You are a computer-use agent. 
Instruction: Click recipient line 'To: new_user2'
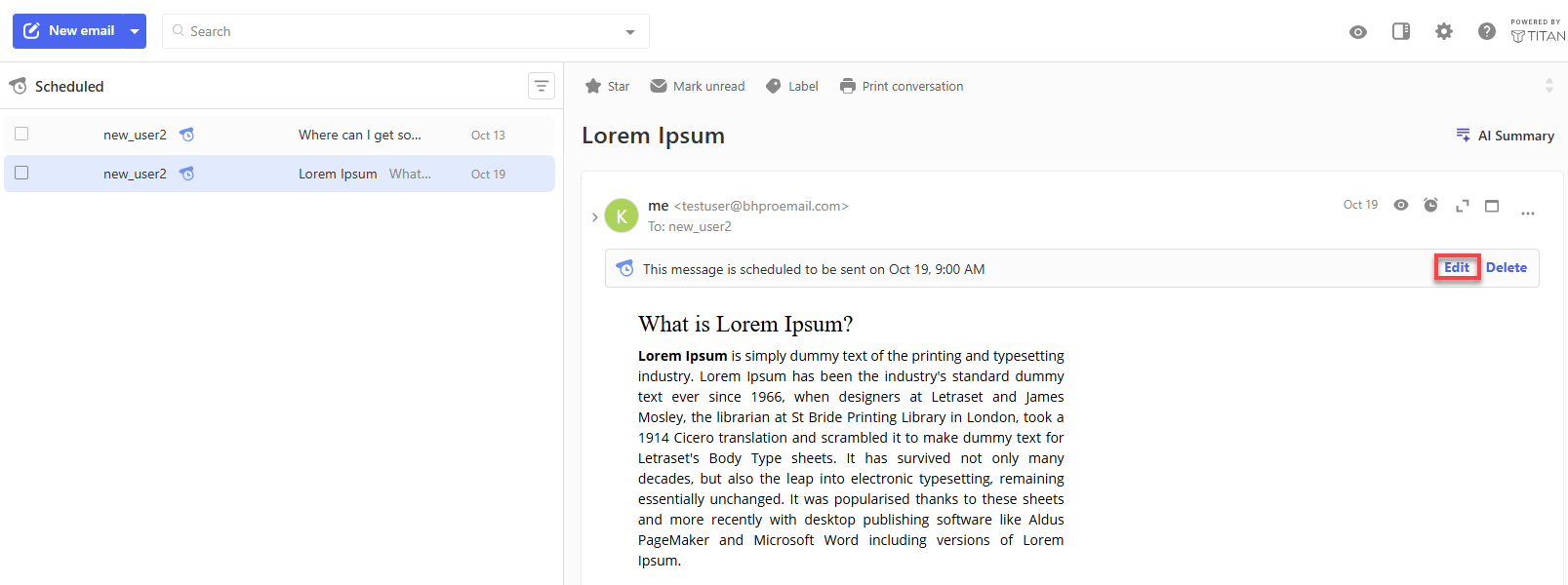pyautogui.click(x=690, y=226)
